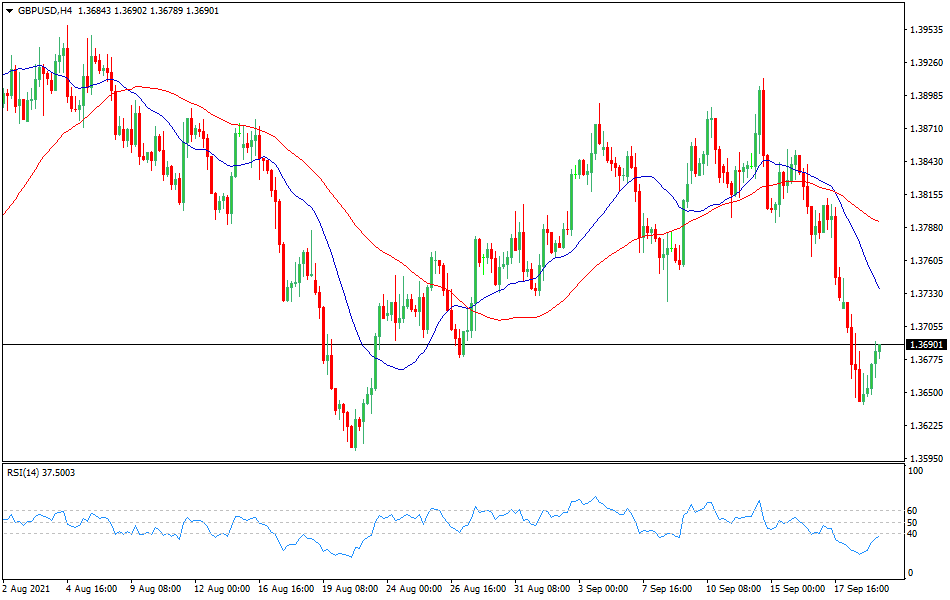Click the 1.37330 price scale label
The width and height of the screenshot is (950, 600).
(926, 294)
